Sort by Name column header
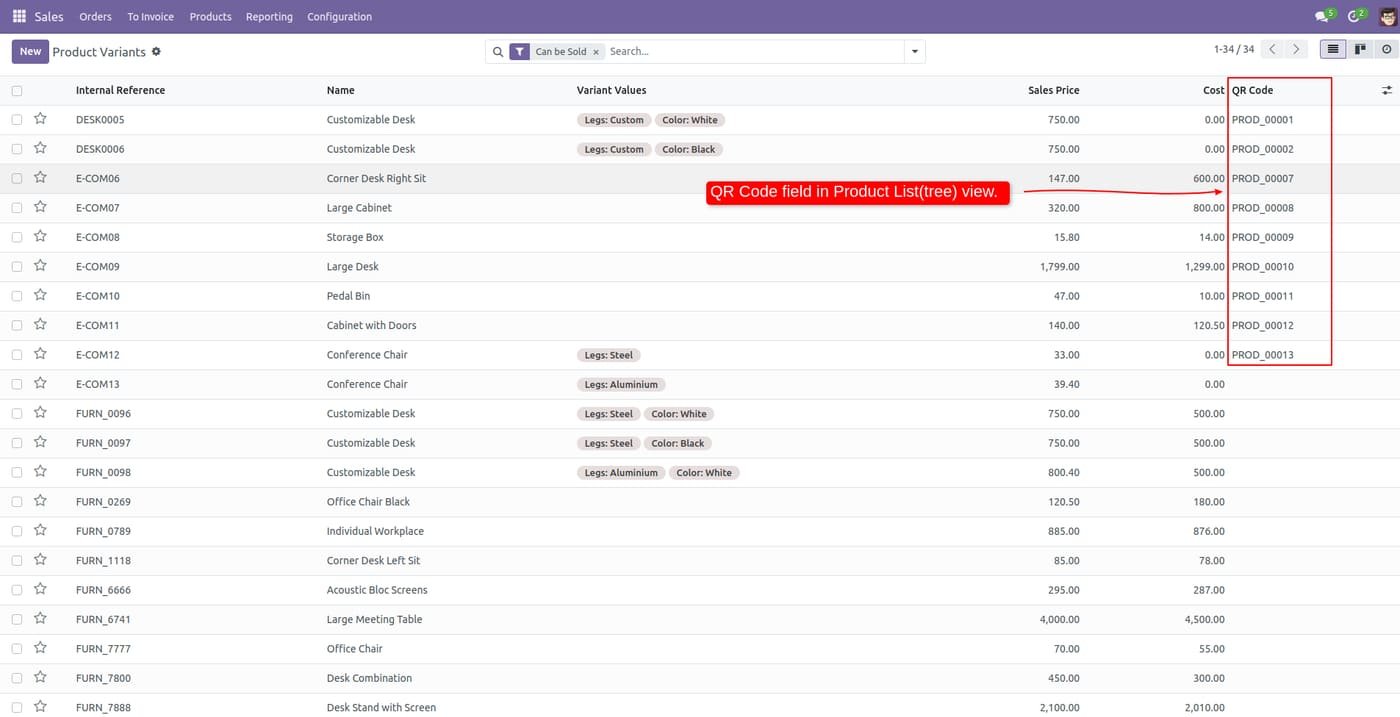This screenshot has width=1400, height=717. coord(340,90)
